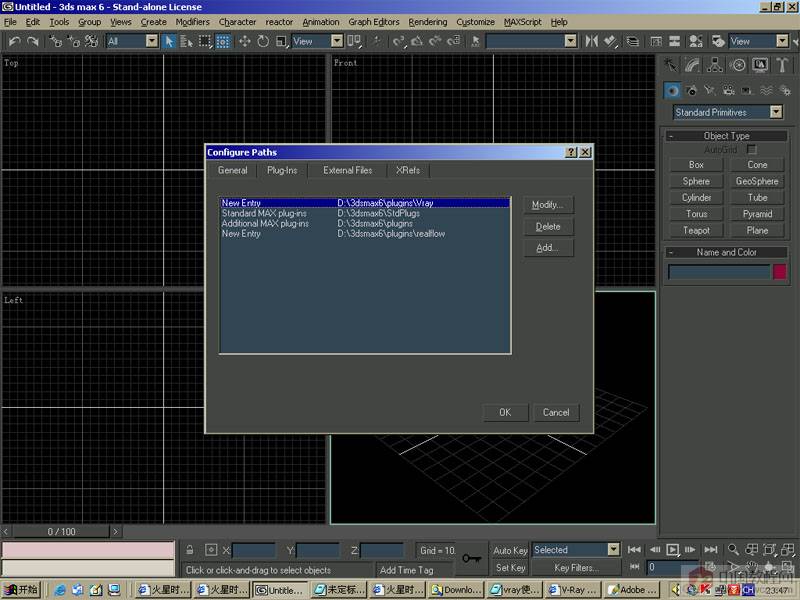The image size is (800, 600).
Task: Toggle Angle Snap in toolbar
Action: (417, 41)
